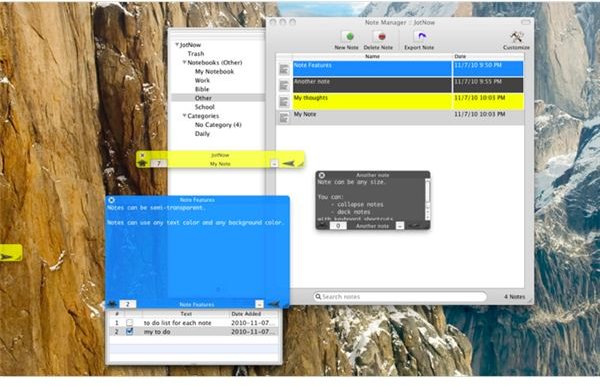This screenshot has width=600, height=386.
Task: Click the note icon beside My thoughts row
Action: (284, 102)
